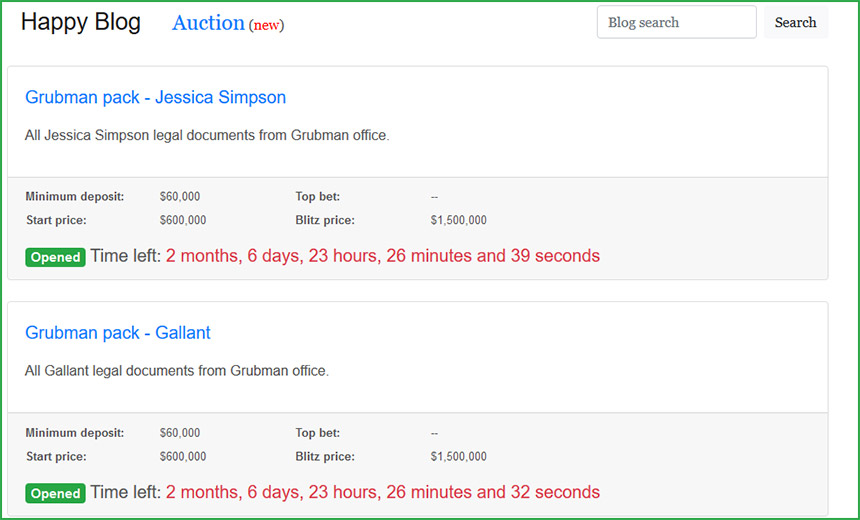Select Minimum deposit $60,000 in Jessica Simpson card
This screenshot has width=860, height=520.
pyautogui.click(x=180, y=196)
